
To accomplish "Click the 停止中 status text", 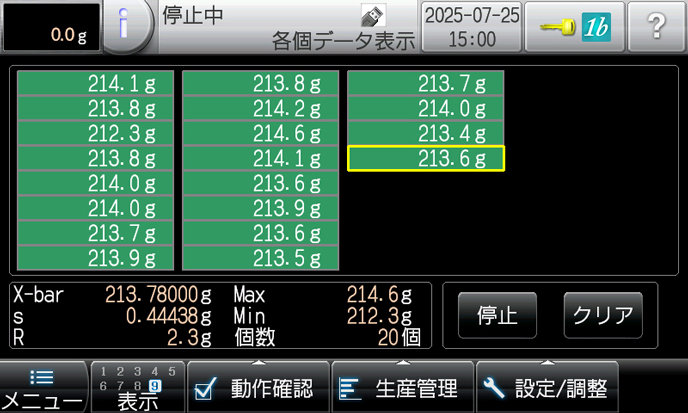I will [193, 15].
